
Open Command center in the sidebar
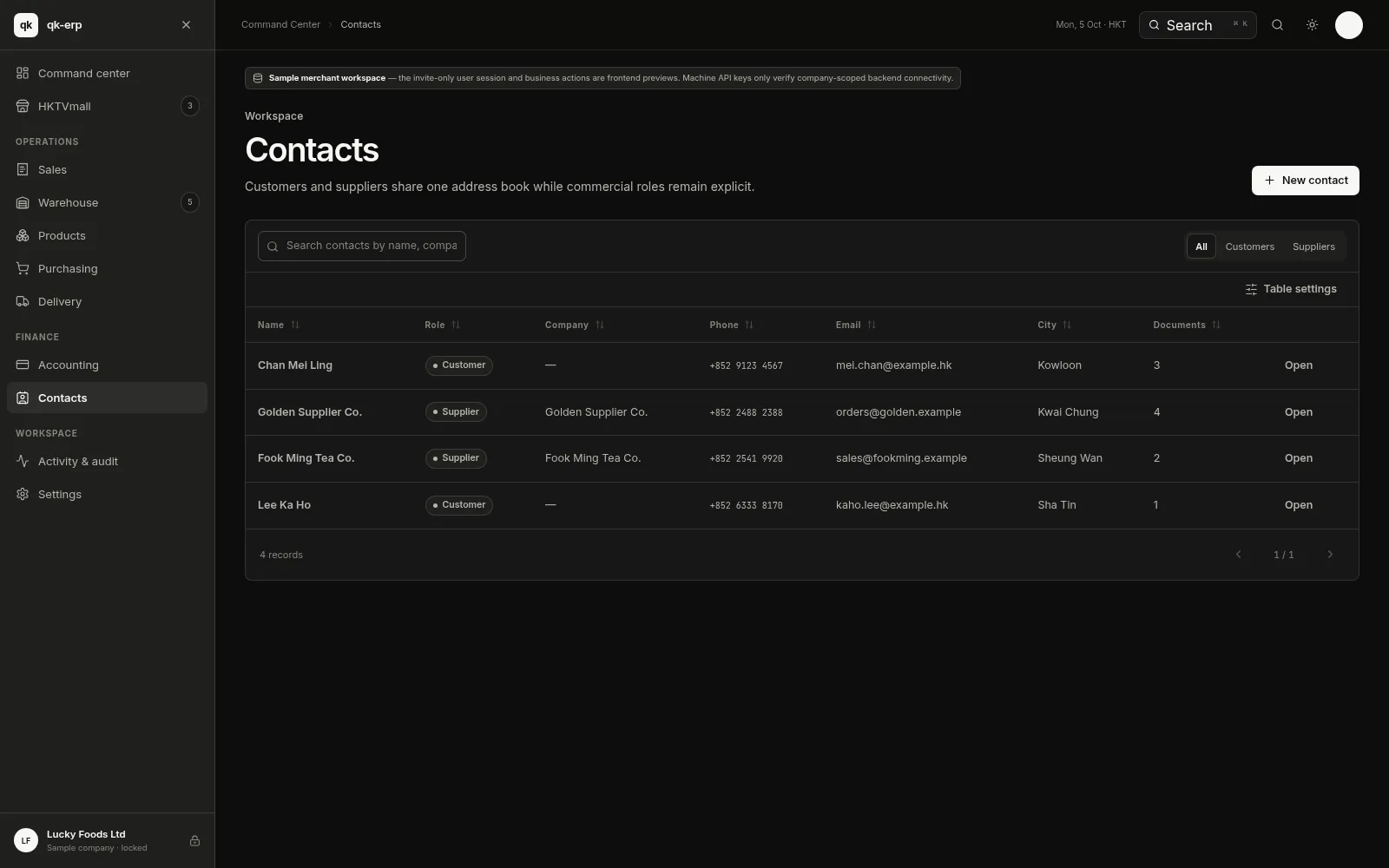pyautogui.click(x=107, y=73)
